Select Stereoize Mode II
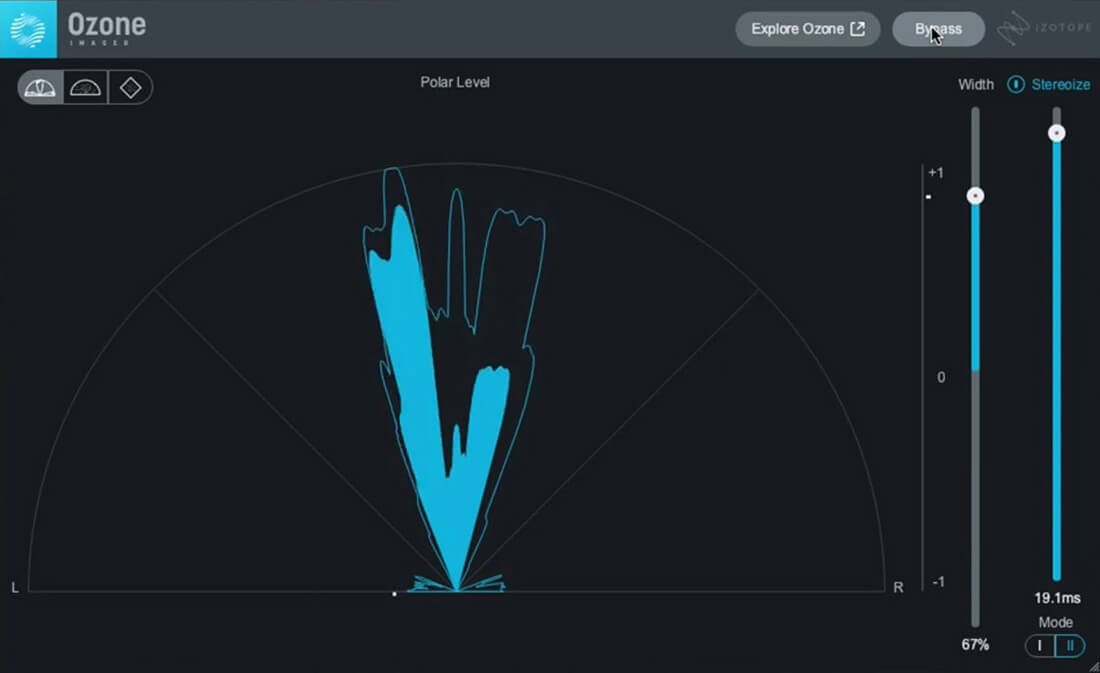This screenshot has width=1100, height=673. click(x=1069, y=646)
